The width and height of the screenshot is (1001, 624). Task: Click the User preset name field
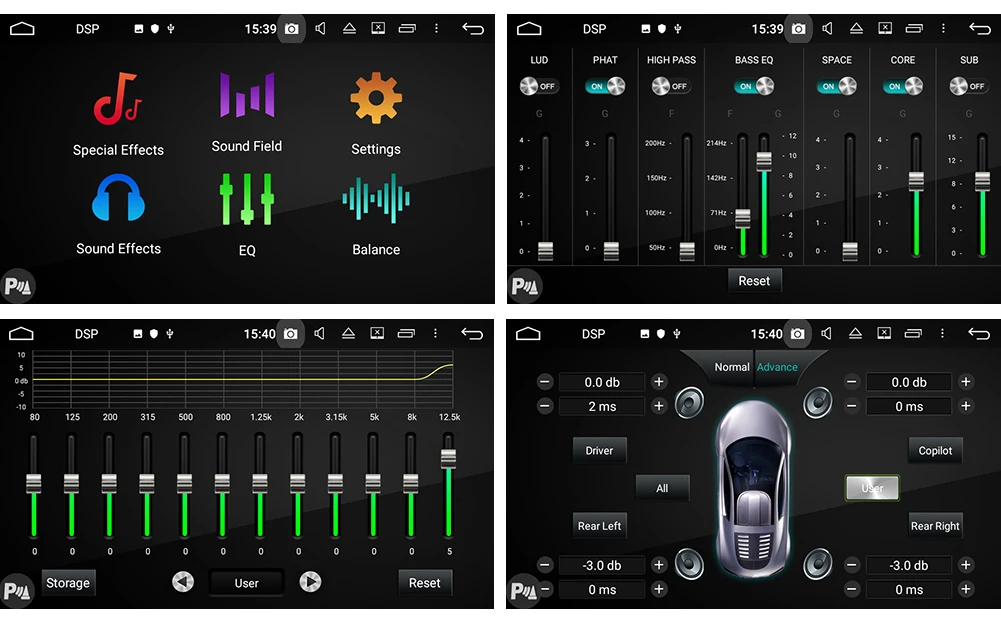point(246,583)
